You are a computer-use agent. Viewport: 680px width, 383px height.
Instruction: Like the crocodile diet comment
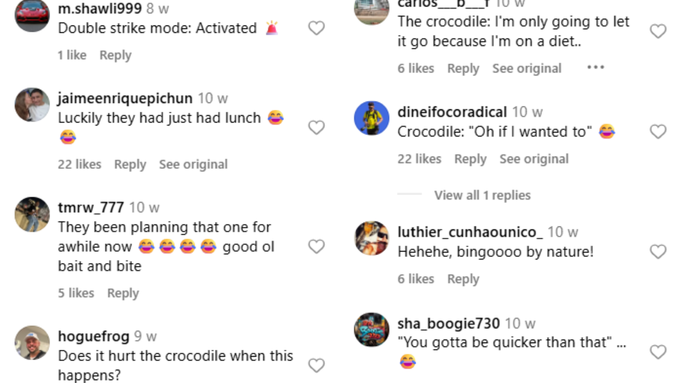[x=658, y=31]
